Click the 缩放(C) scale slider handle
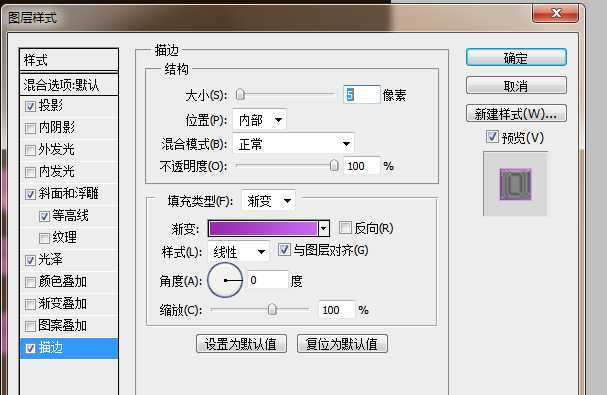607x395 pixels. pyautogui.click(x=272, y=309)
